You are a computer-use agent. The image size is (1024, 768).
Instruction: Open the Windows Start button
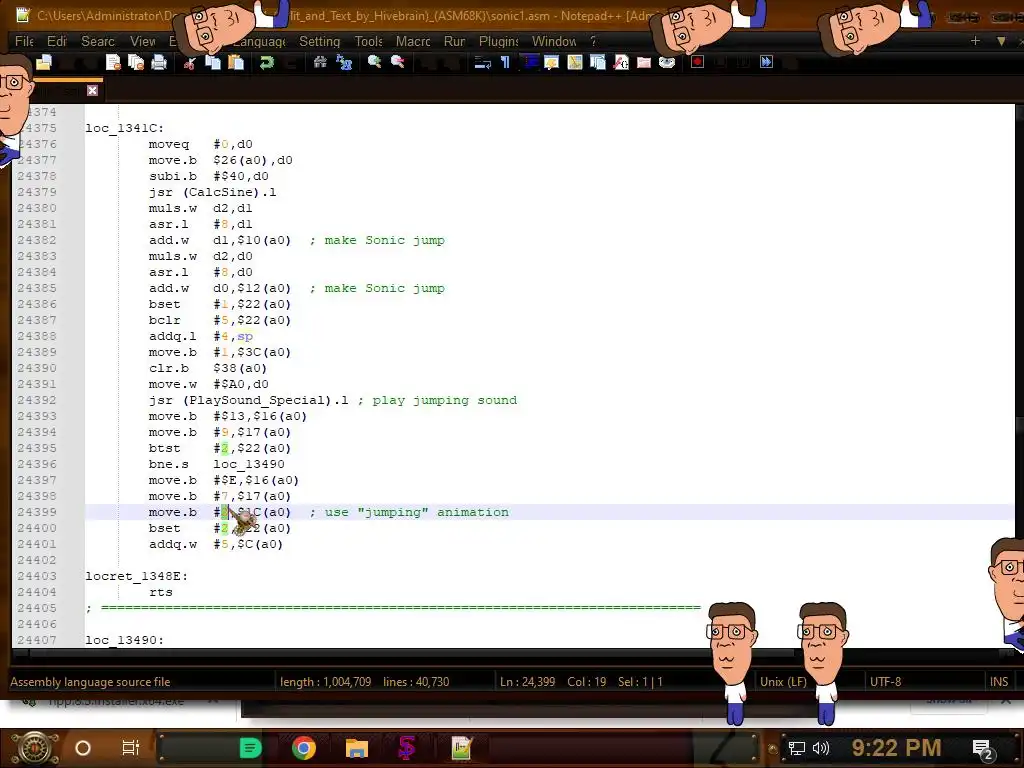tap(34, 748)
